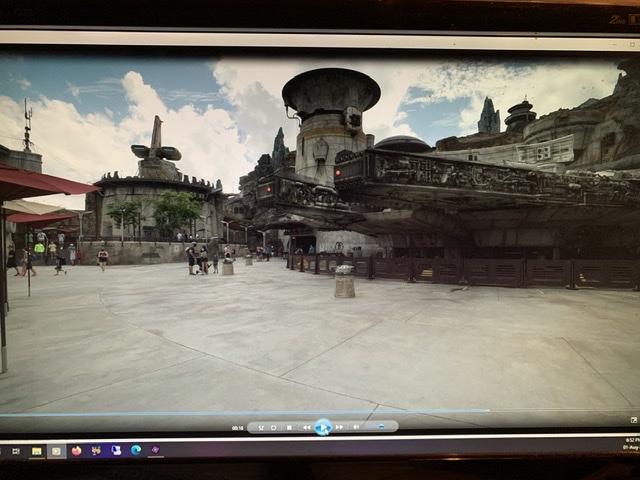Open Firefox from the taskbar
640x480 pixels.
click(x=76, y=451)
